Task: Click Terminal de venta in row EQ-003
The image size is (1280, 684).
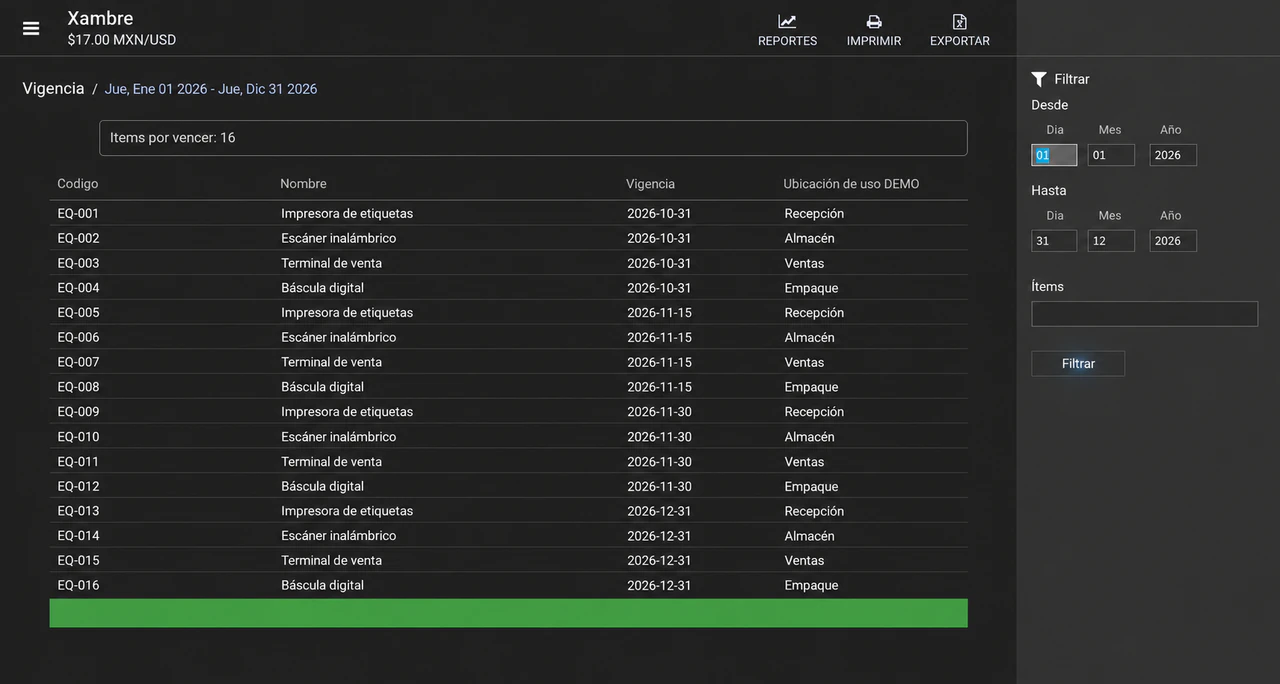Action: tap(331, 263)
